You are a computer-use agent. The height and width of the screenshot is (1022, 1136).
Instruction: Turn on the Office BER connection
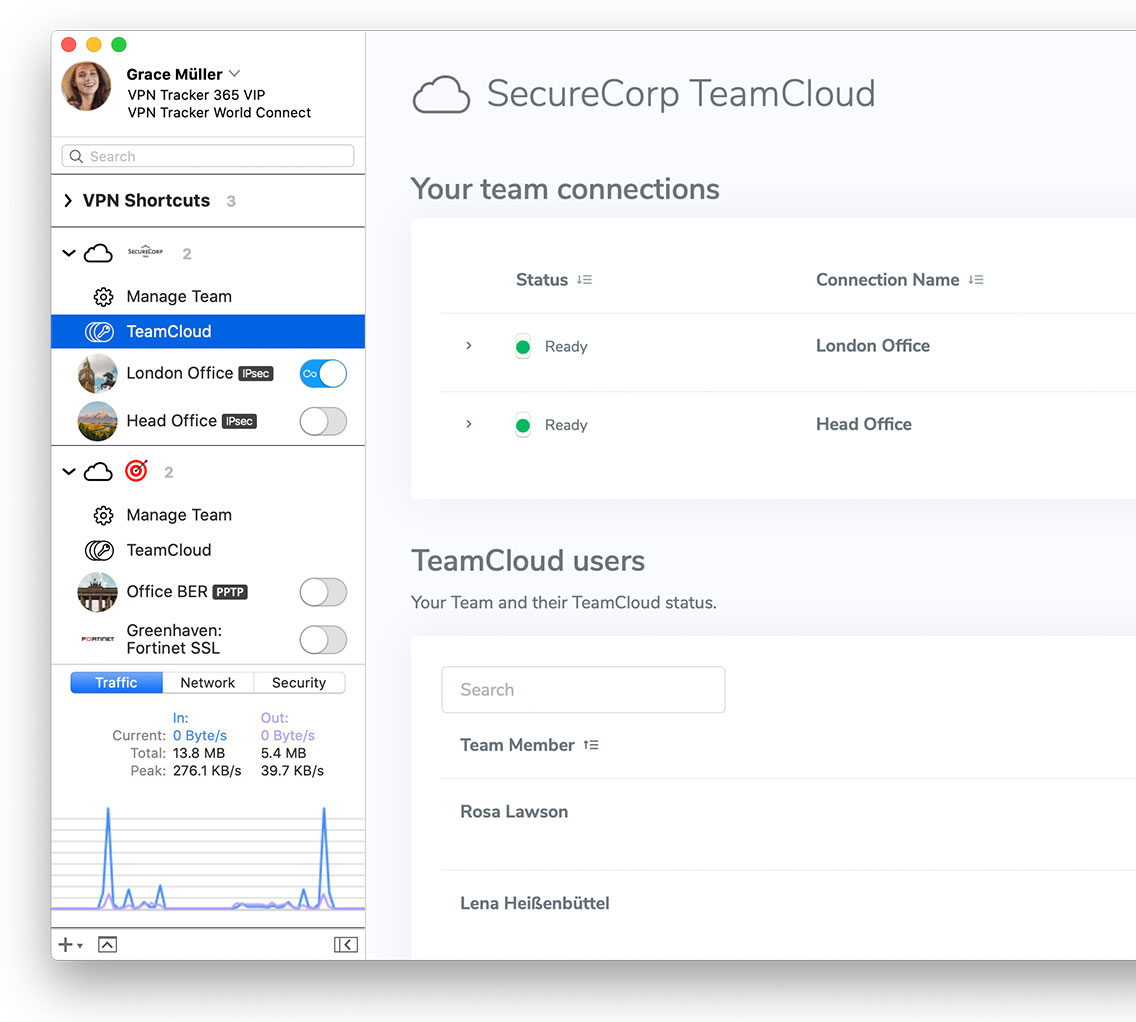coord(323,592)
